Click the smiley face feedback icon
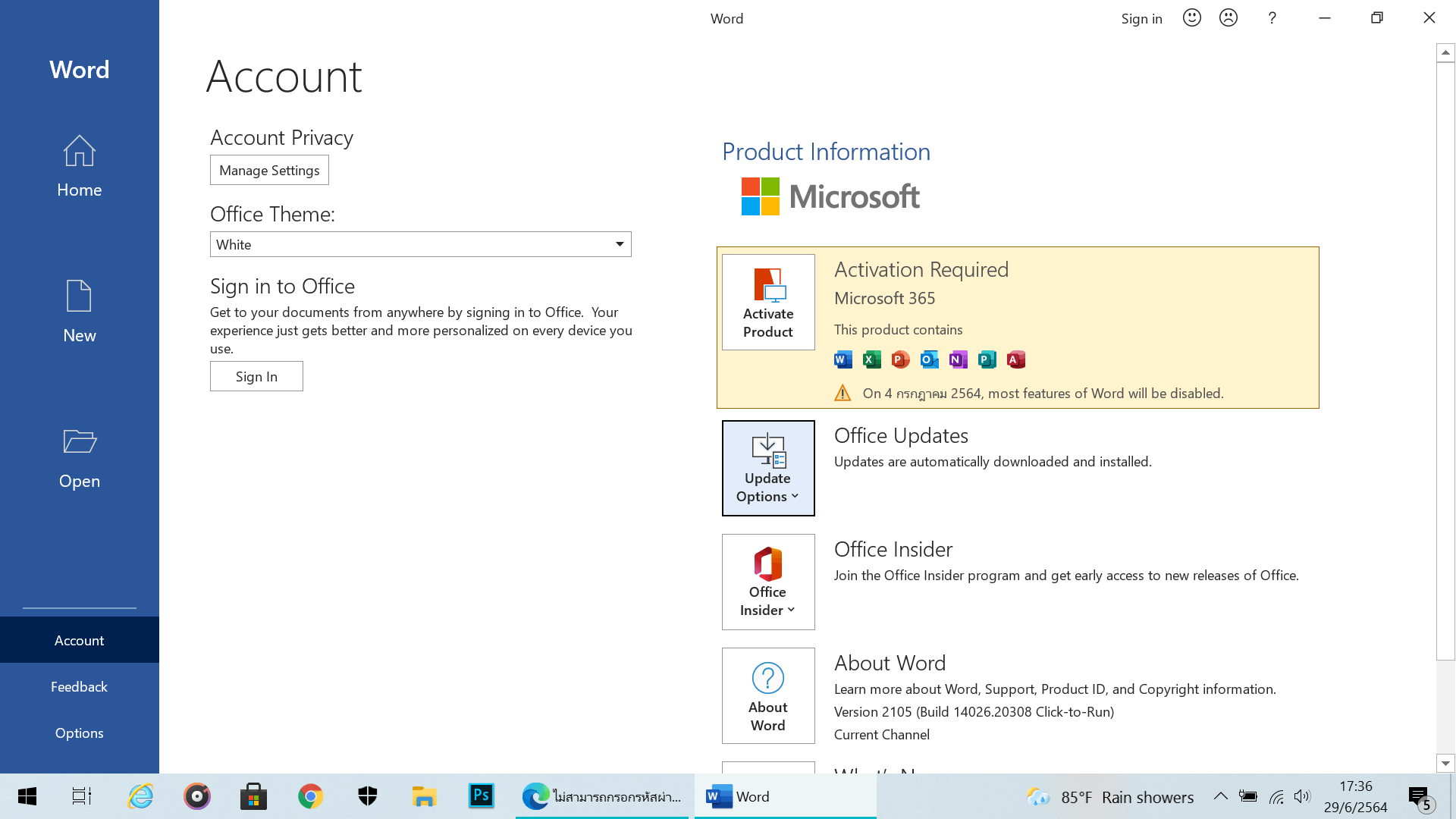 tap(1192, 18)
